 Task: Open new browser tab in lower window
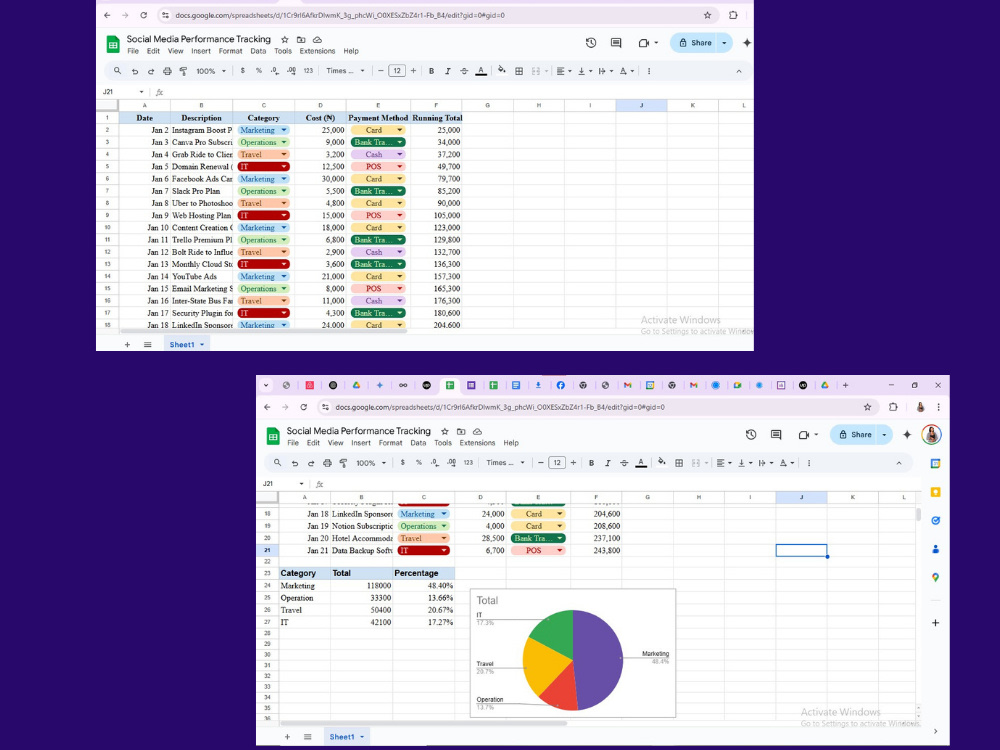[x=846, y=385]
